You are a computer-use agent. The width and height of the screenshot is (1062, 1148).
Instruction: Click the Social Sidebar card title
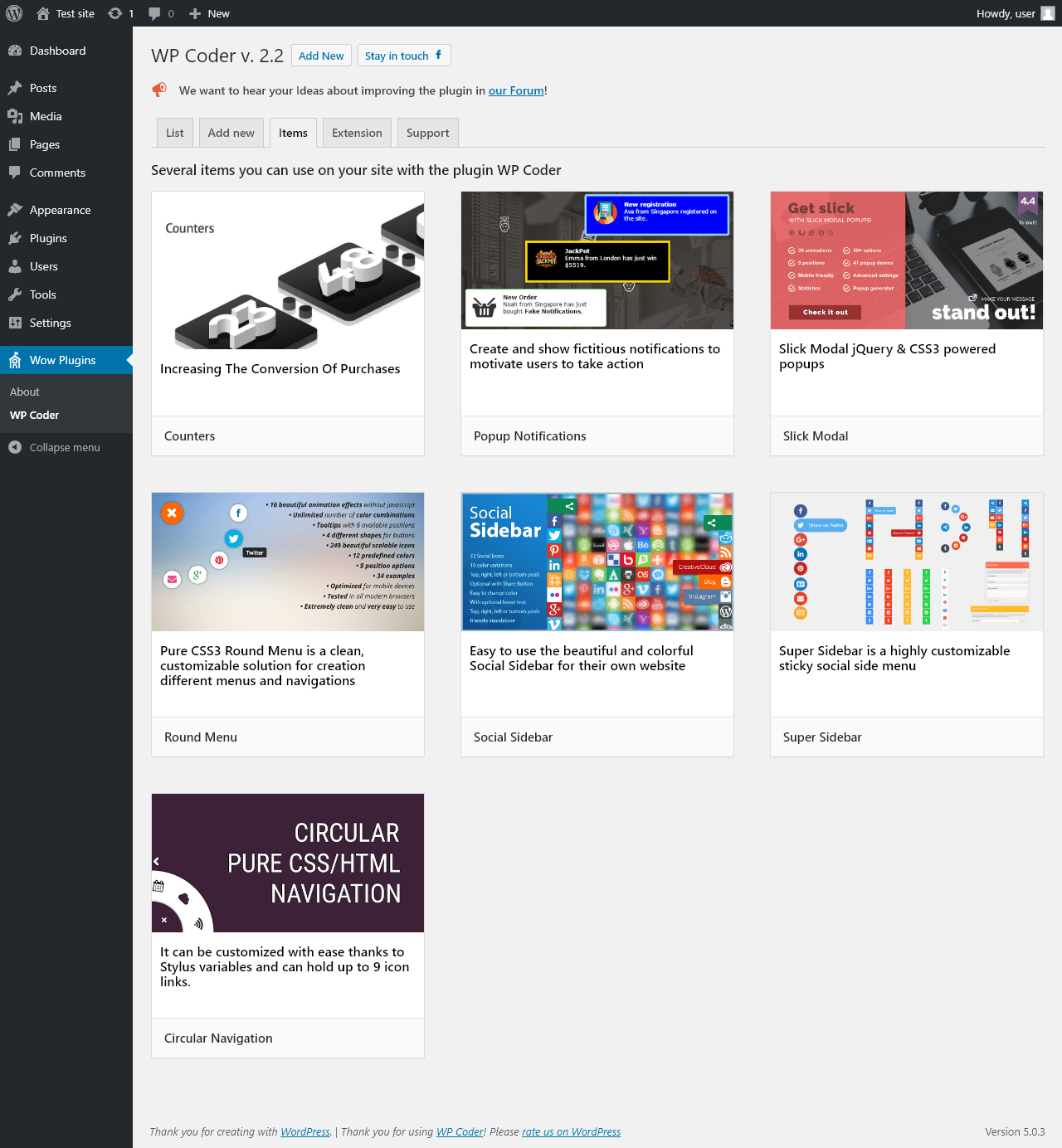click(x=513, y=737)
